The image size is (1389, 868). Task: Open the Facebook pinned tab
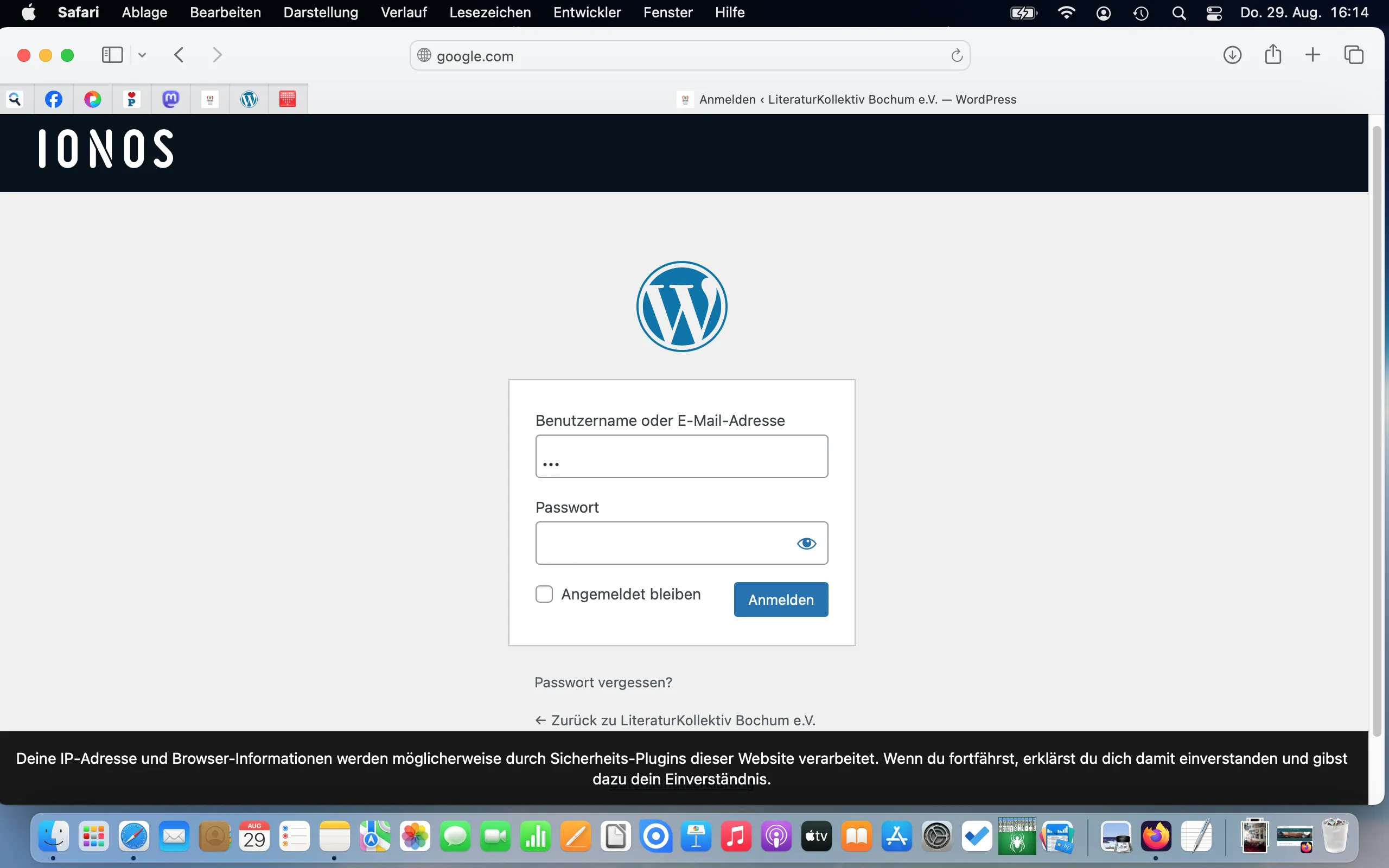click(54, 99)
